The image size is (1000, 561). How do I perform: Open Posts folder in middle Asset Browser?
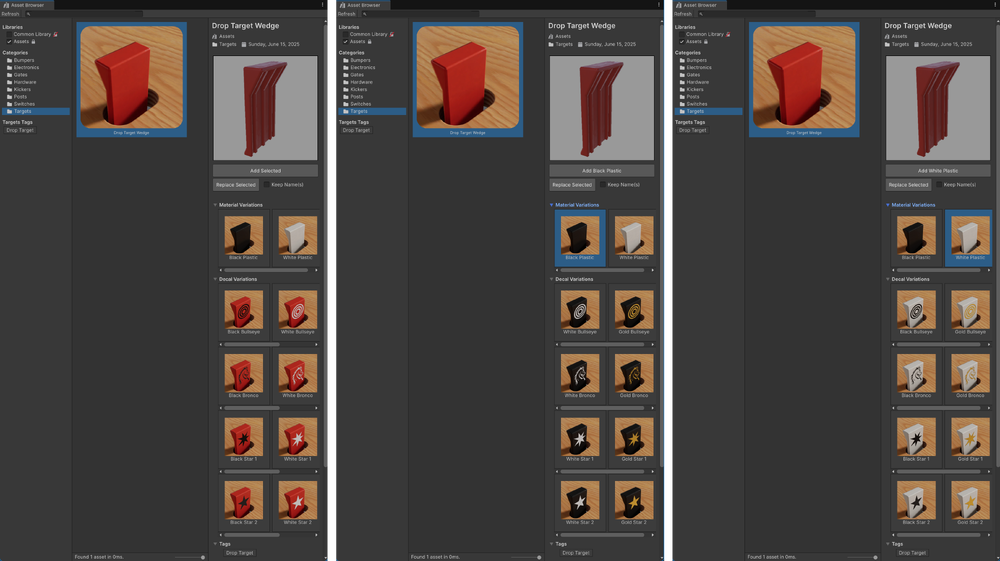coord(357,97)
